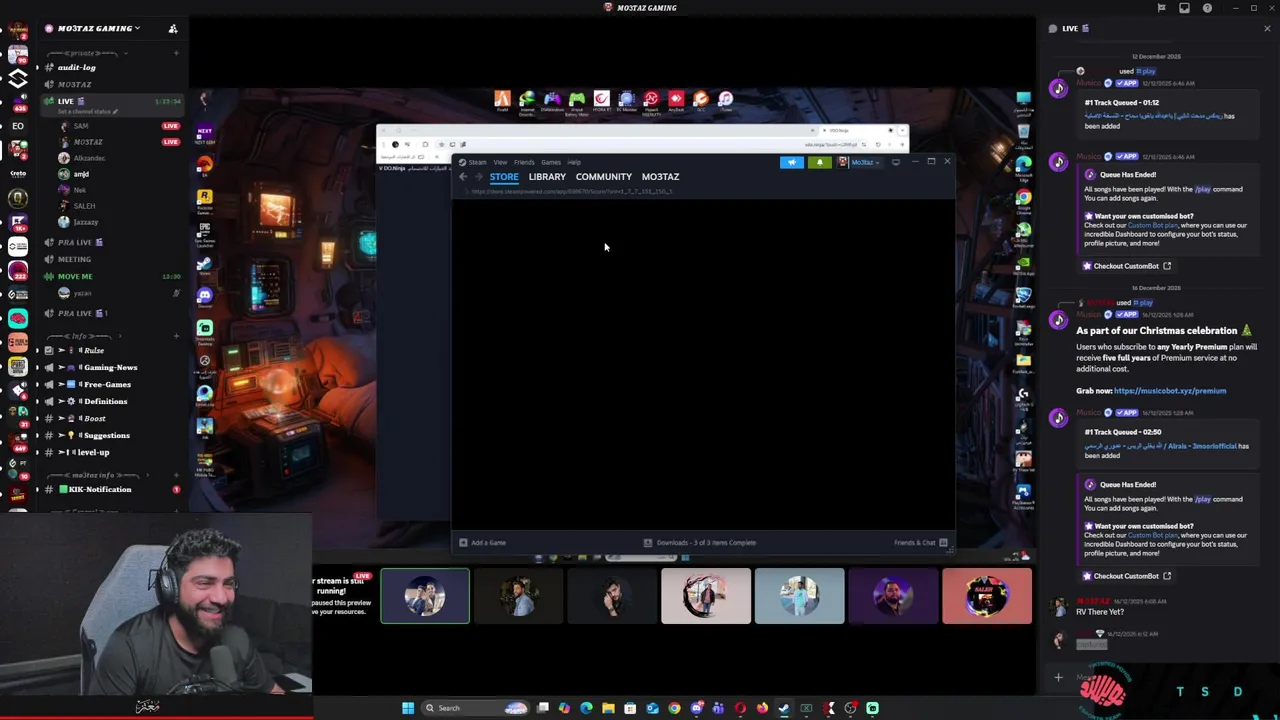
Task: Click the blue announcements megaphone button in Steam
Action: pos(792,162)
